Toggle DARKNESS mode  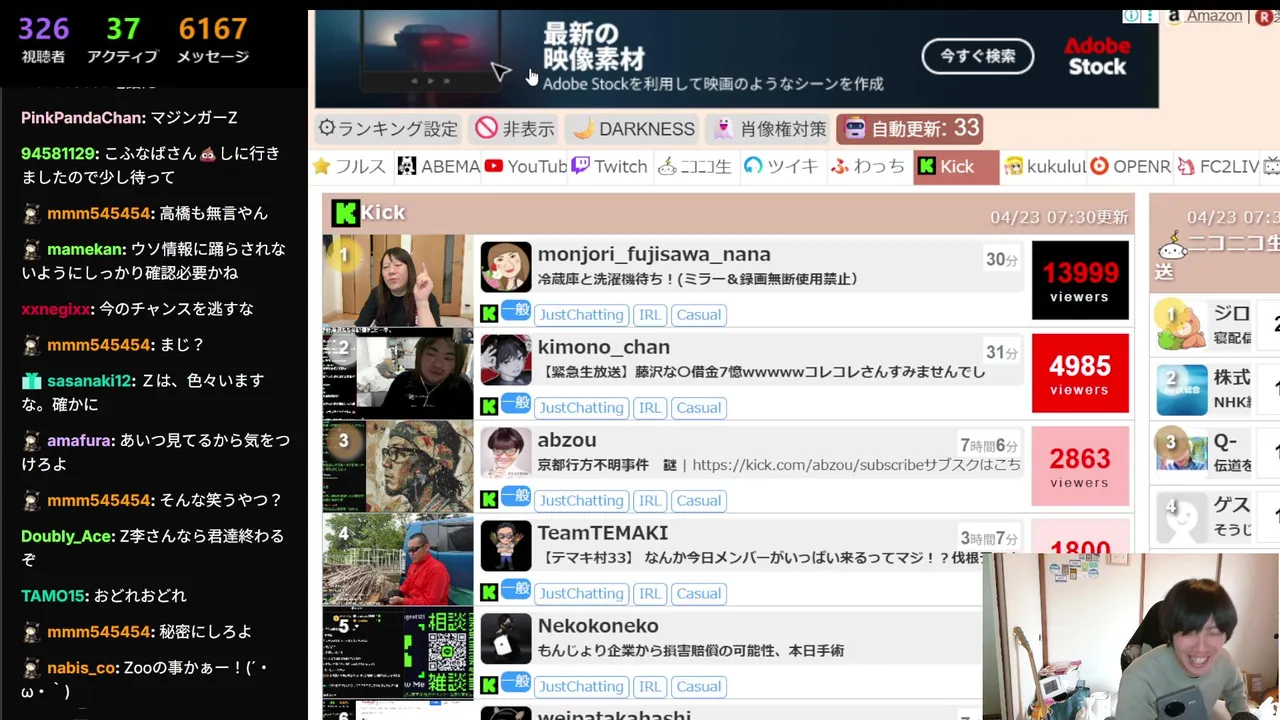[x=633, y=129]
